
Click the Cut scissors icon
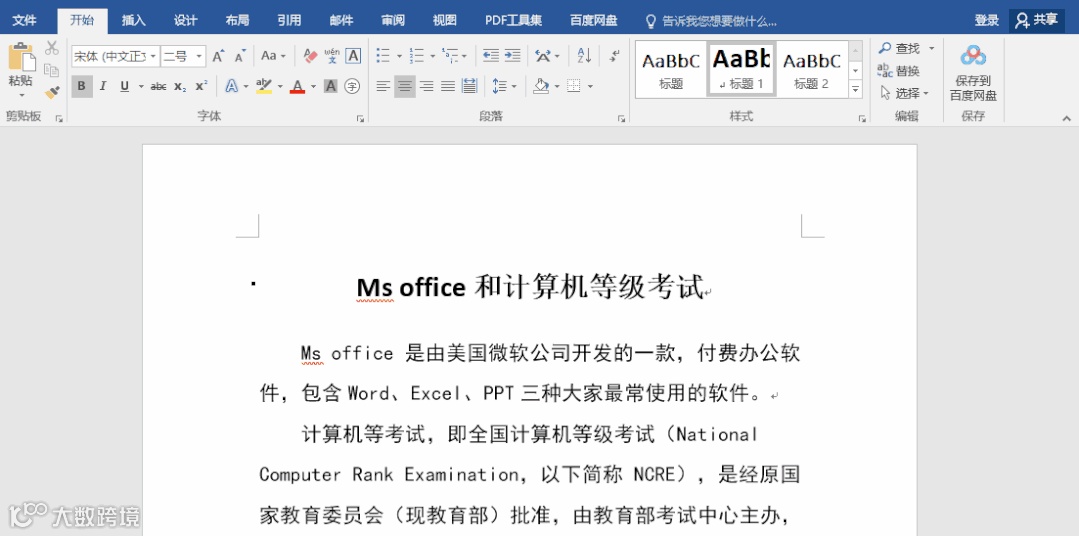(52, 48)
